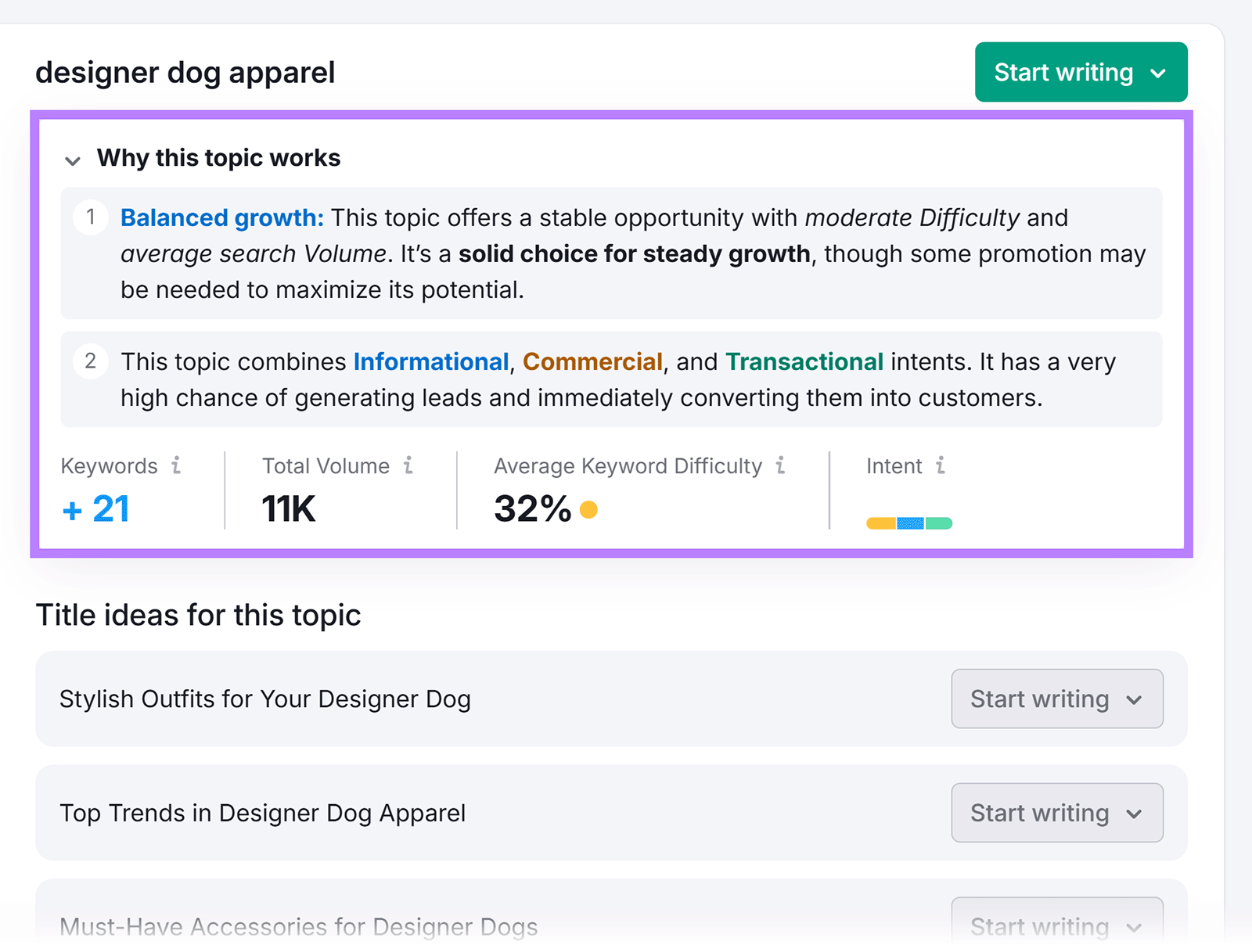The width and height of the screenshot is (1252, 952).
Task: Open the Keywords info tooltip
Action: tap(175, 466)
